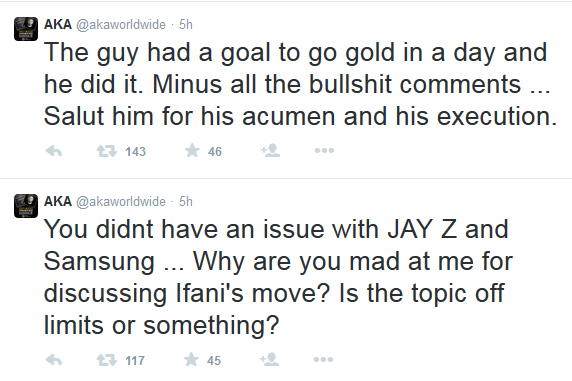This screenshot has height=381, width=572.
Task: Open more options on second tweet
Action: point(324,359)
